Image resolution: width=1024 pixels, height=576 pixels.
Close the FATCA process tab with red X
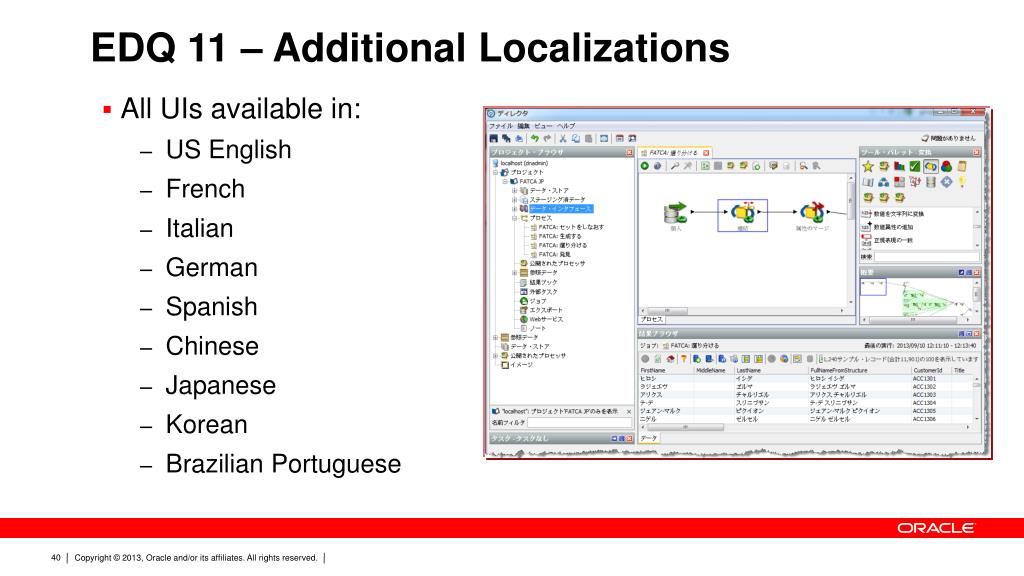click(706, 153)
